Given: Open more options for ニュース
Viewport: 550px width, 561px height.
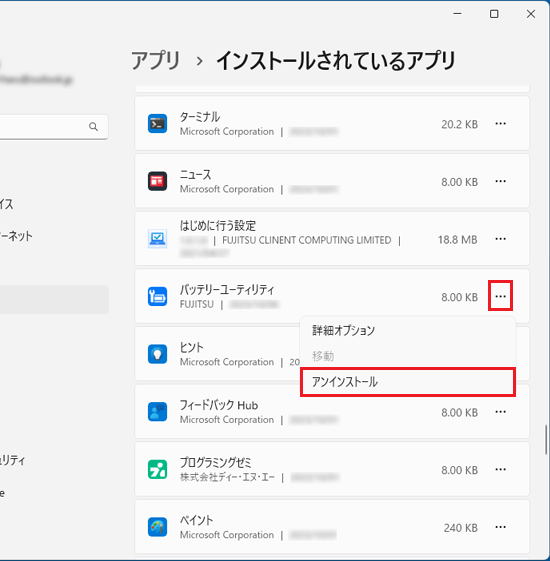Looking at the screenshot, I should (500, 181).
